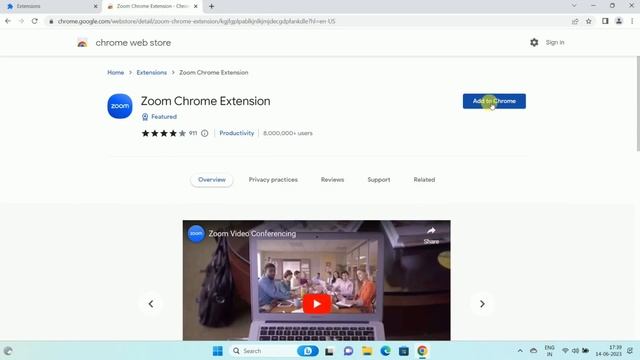Viewport: 640px width, 360px height.
Task: Open Microsoft Edge from taskbar
Action: click(385, 351)
